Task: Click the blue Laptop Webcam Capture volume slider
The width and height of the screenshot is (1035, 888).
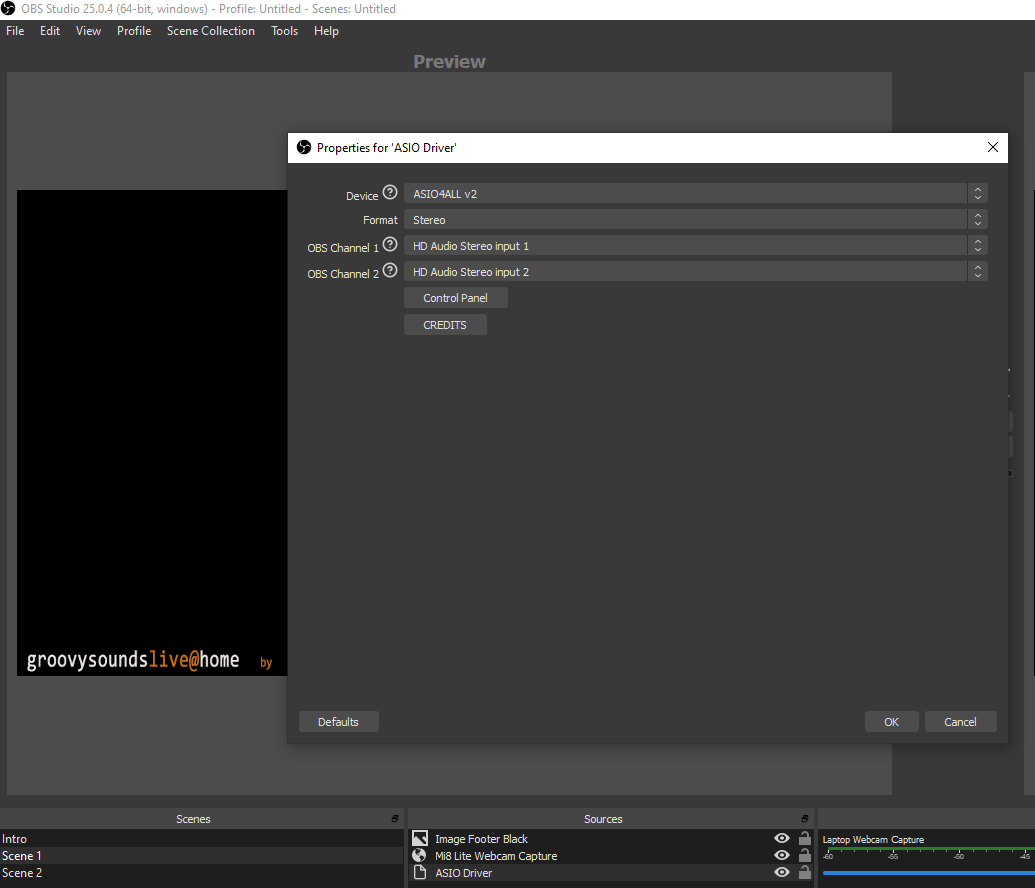Action: coord(928,873)
